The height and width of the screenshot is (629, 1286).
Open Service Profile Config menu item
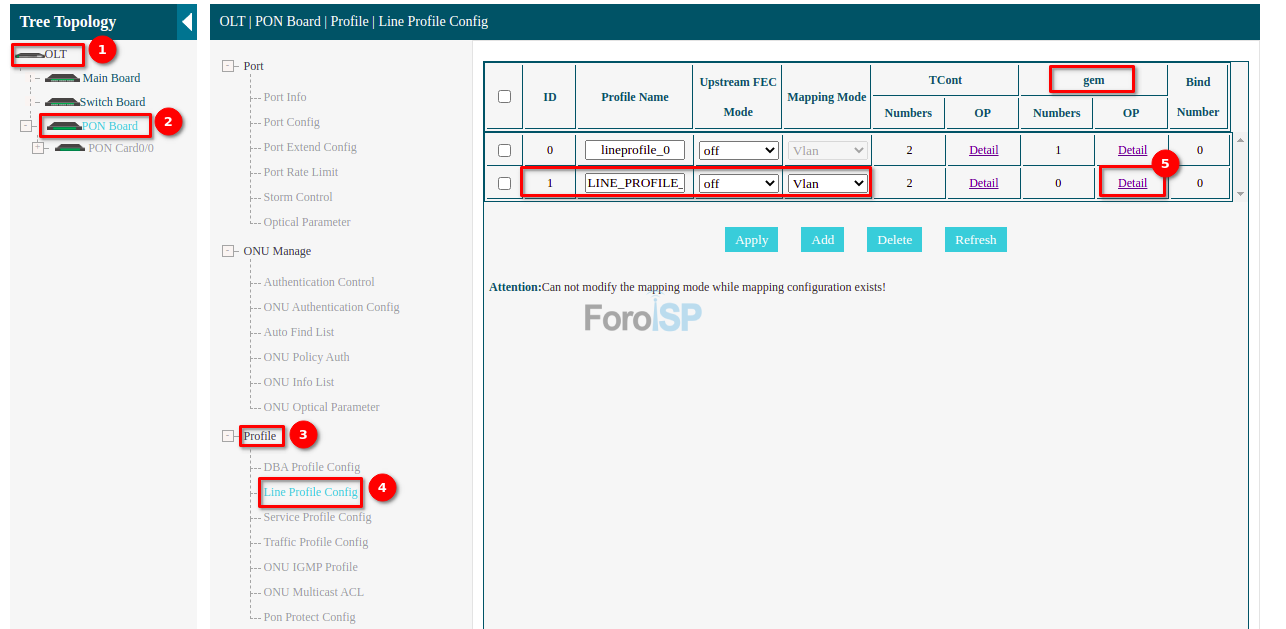(317, 517)
